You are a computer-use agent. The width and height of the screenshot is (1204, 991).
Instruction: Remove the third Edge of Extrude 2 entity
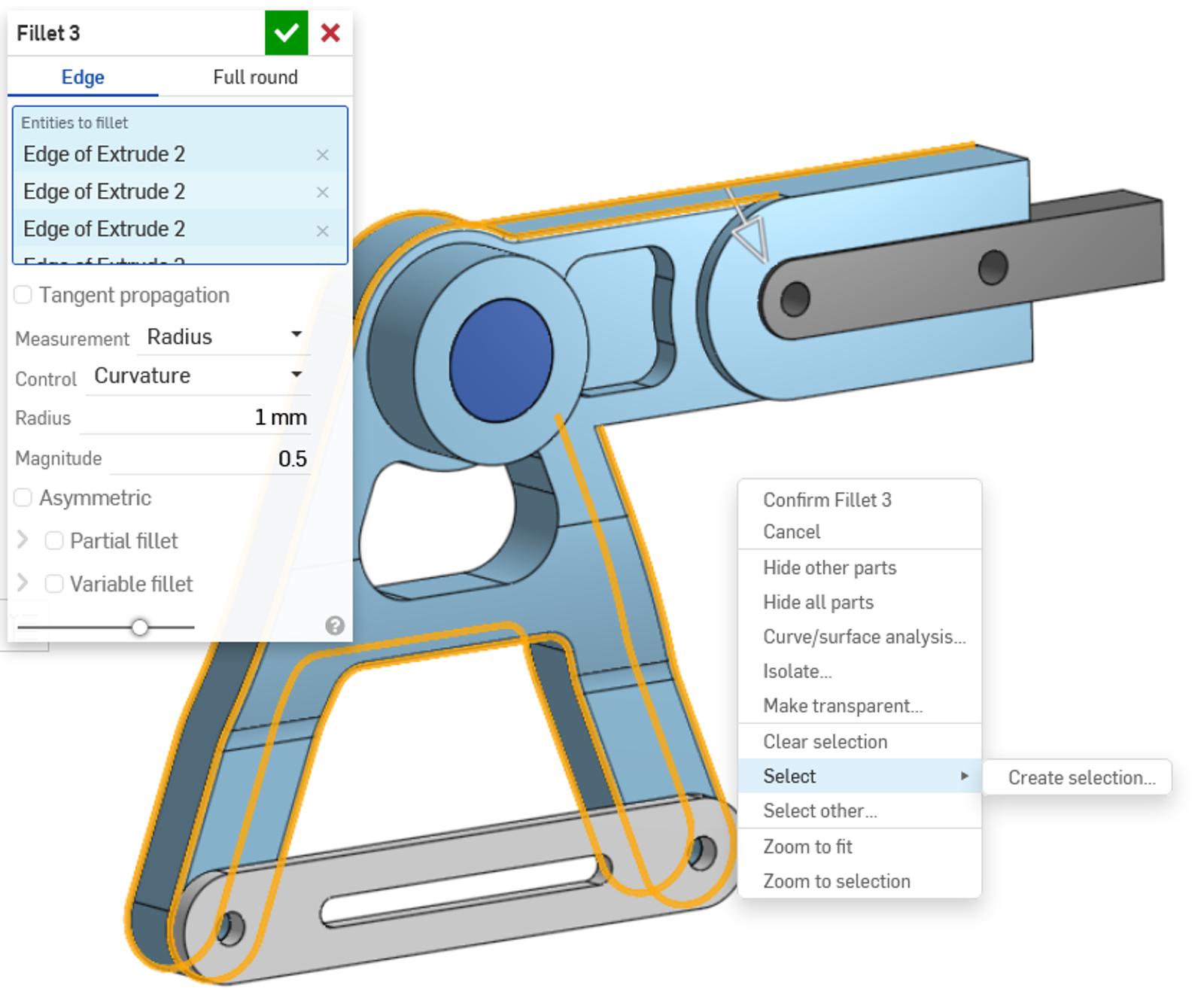[x=322, y=230]
